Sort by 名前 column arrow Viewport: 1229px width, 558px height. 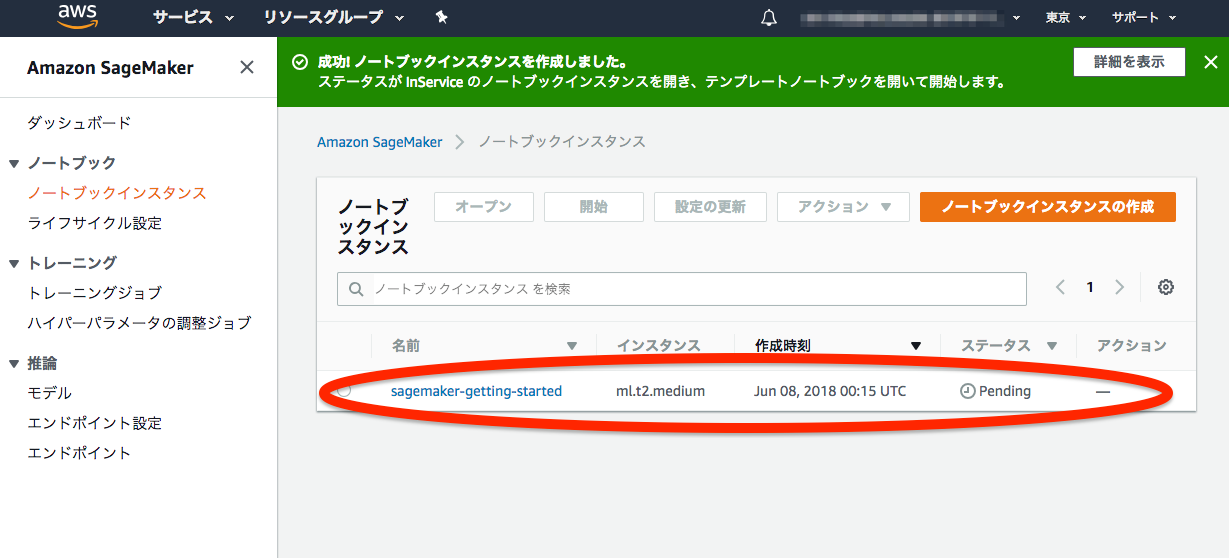(572, 346)
